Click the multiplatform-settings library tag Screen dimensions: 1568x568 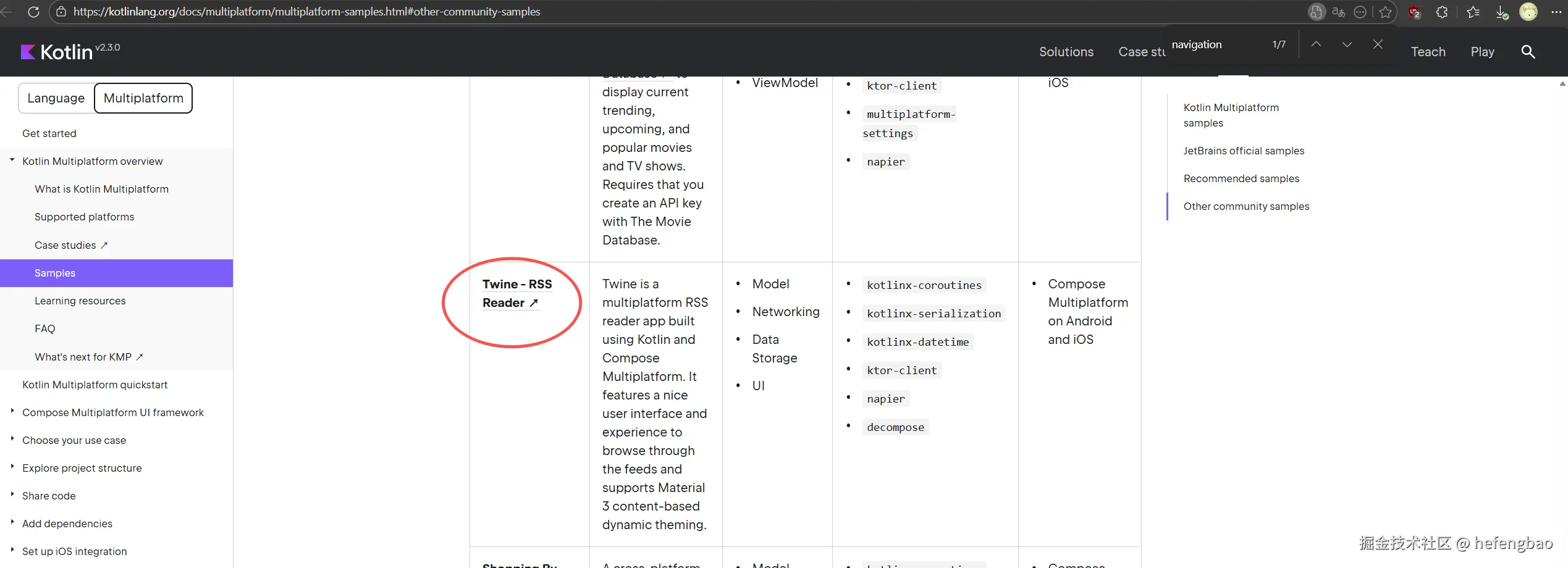tap(909, 123)
